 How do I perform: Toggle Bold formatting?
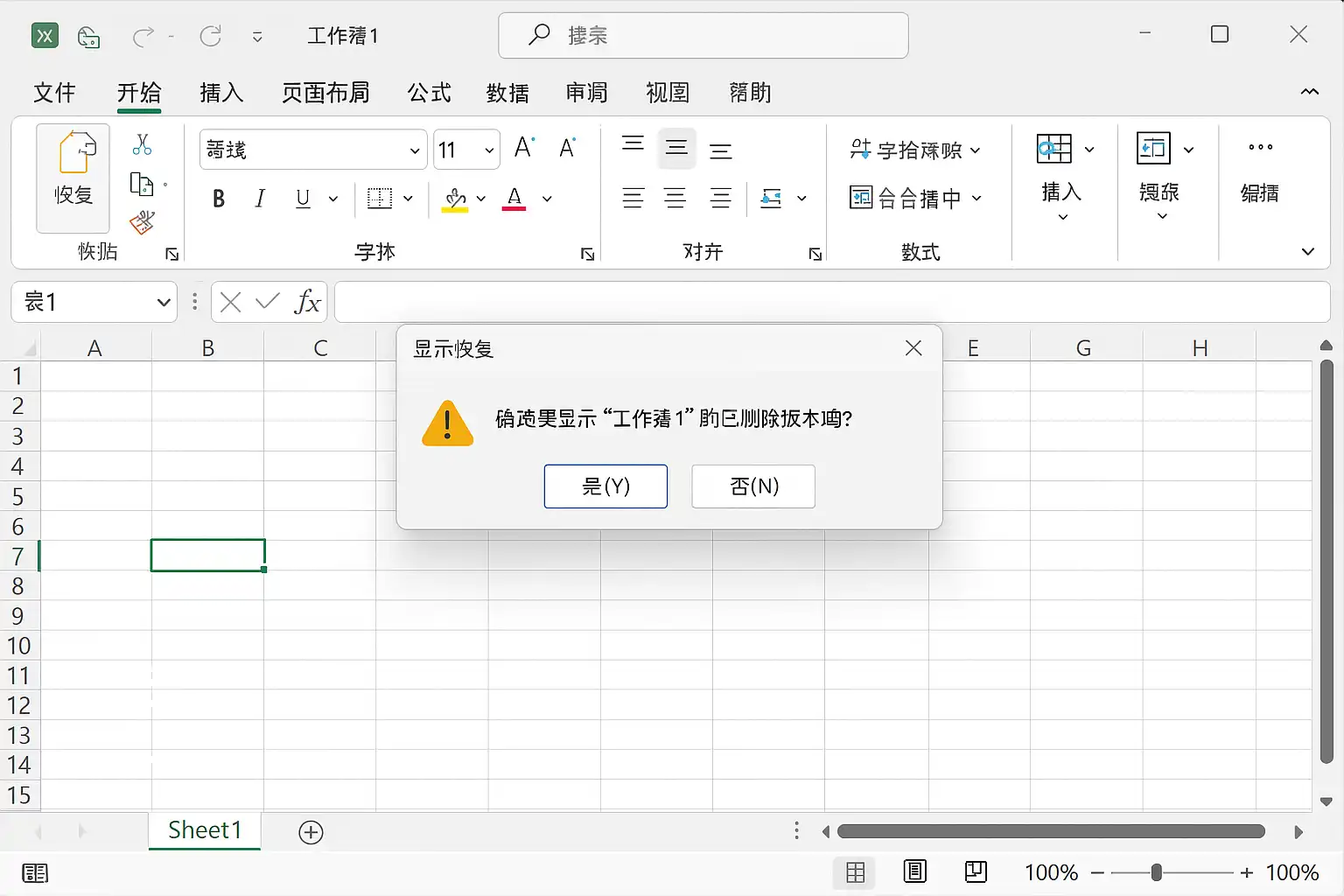tap(219, 199)
